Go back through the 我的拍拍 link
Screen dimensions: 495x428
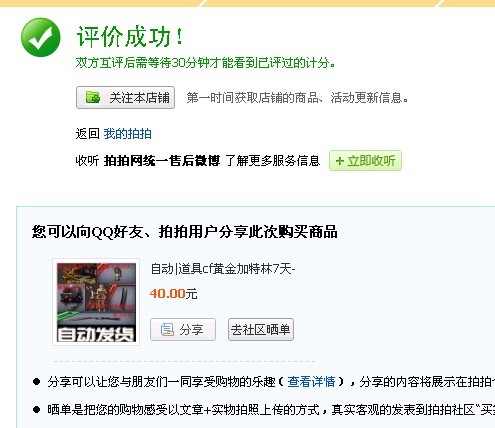pyautogui.click(x=128, y=134)
